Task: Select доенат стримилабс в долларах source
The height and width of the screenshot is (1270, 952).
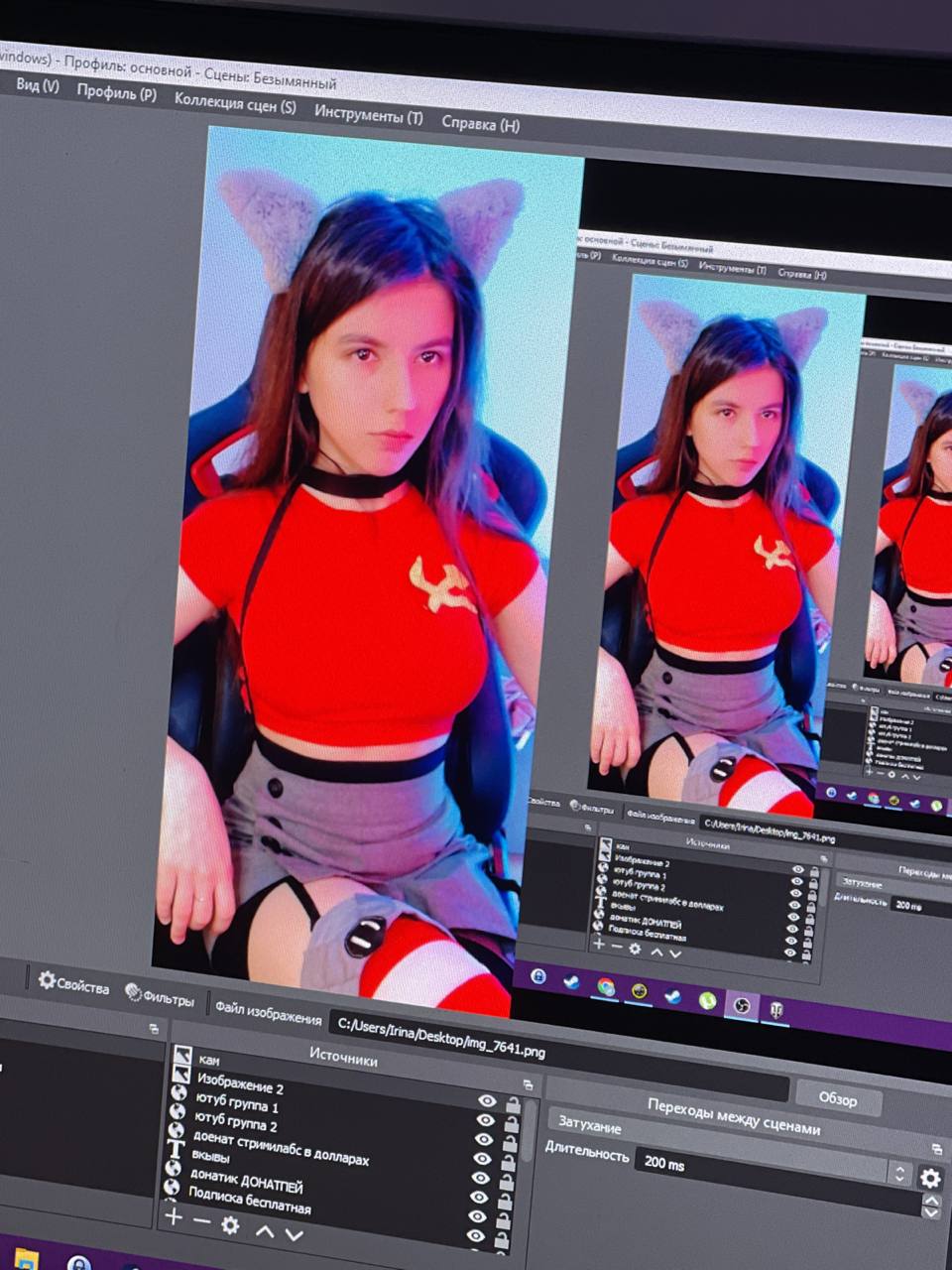Action: 339,1155
